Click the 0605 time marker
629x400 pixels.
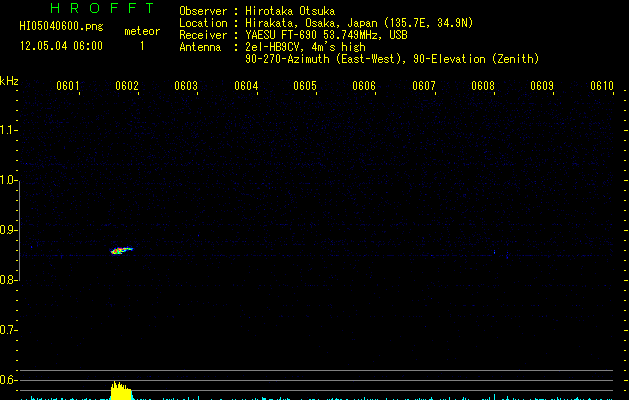(305, 85)
